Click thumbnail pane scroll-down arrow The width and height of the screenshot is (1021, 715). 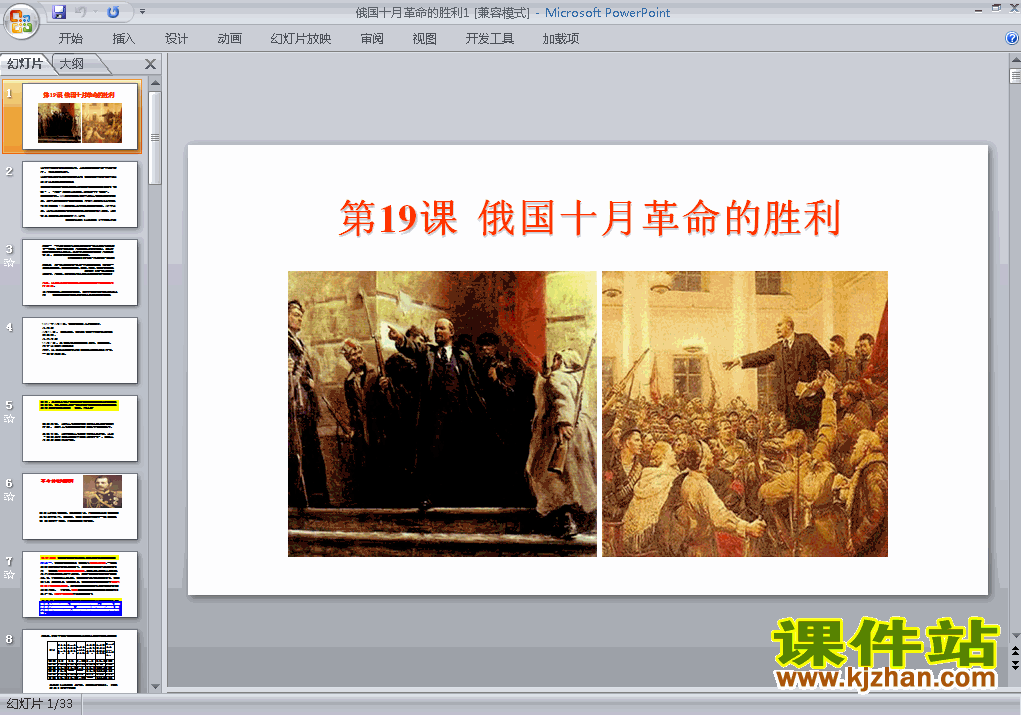[155, 686]
